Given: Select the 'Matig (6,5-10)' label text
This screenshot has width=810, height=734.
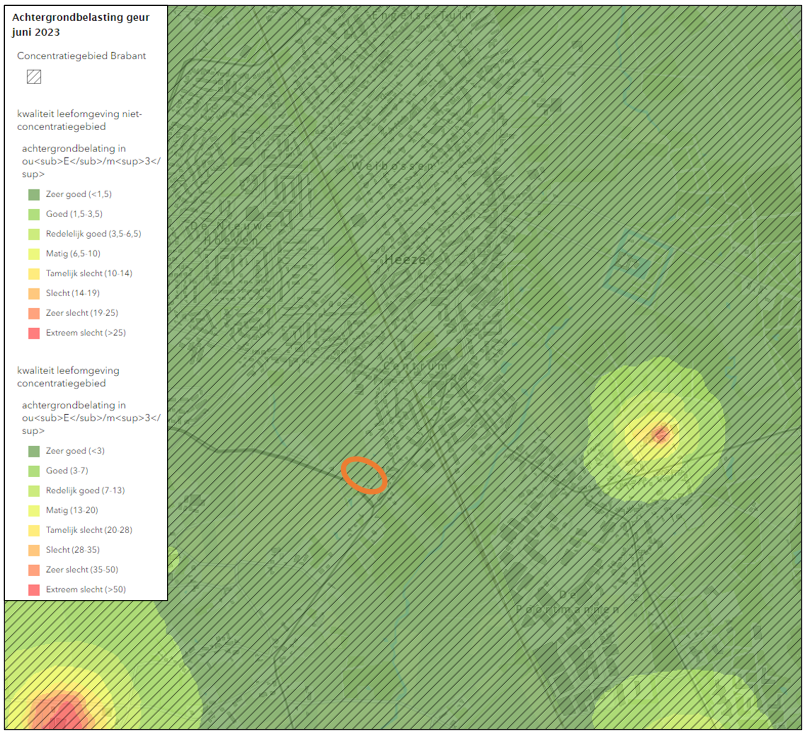Looking at the screenshot, I should 73,254.
